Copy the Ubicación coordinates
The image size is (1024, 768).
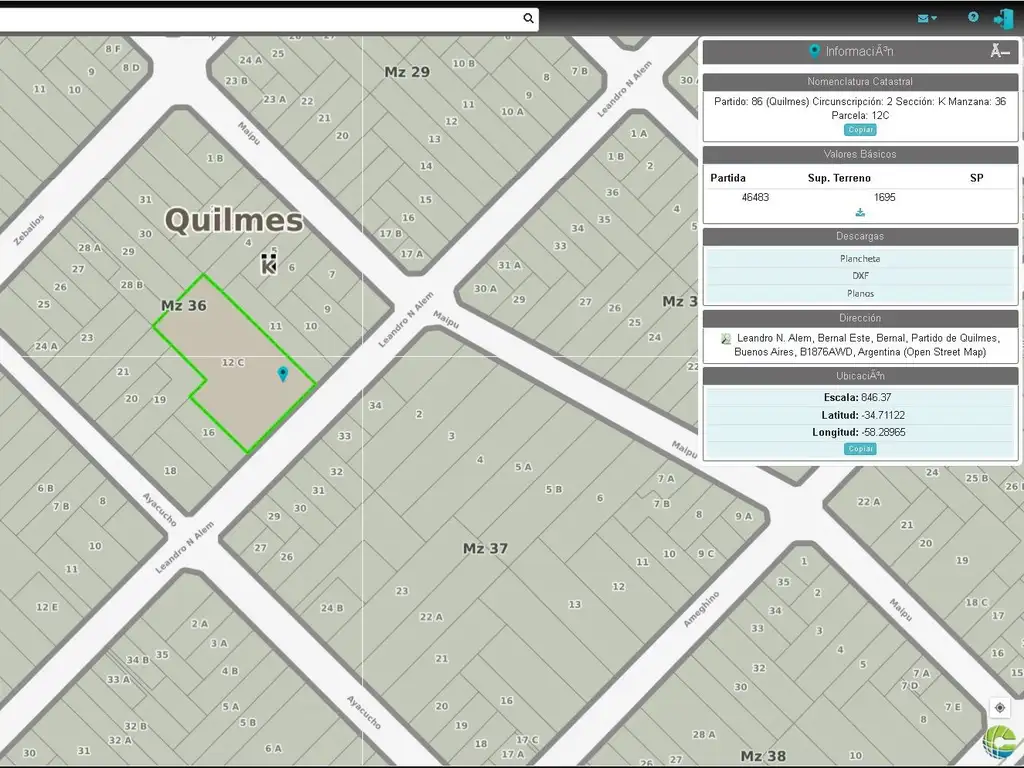tap(860, 449)
